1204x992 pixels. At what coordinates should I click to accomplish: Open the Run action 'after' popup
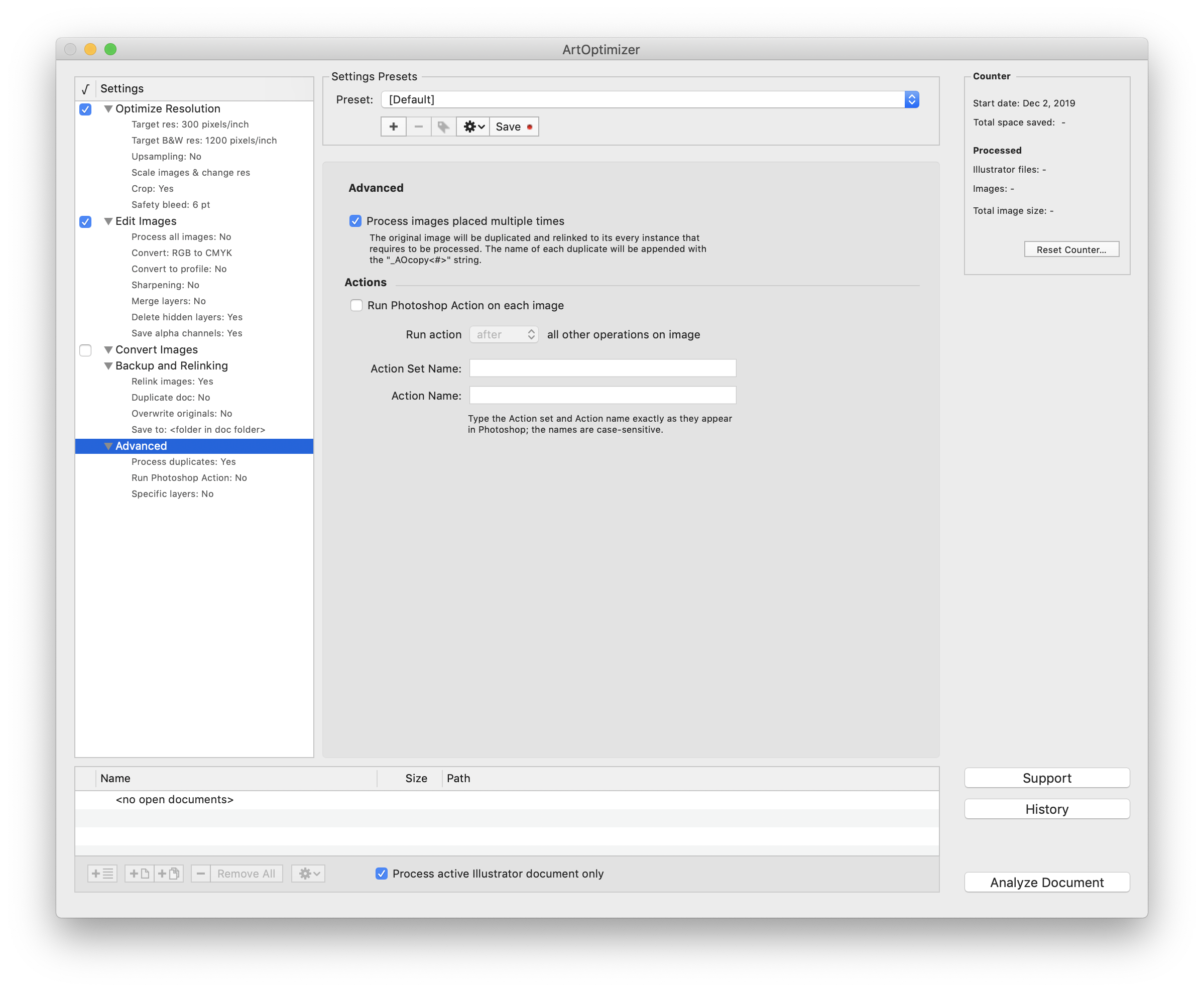click(504, 335)
